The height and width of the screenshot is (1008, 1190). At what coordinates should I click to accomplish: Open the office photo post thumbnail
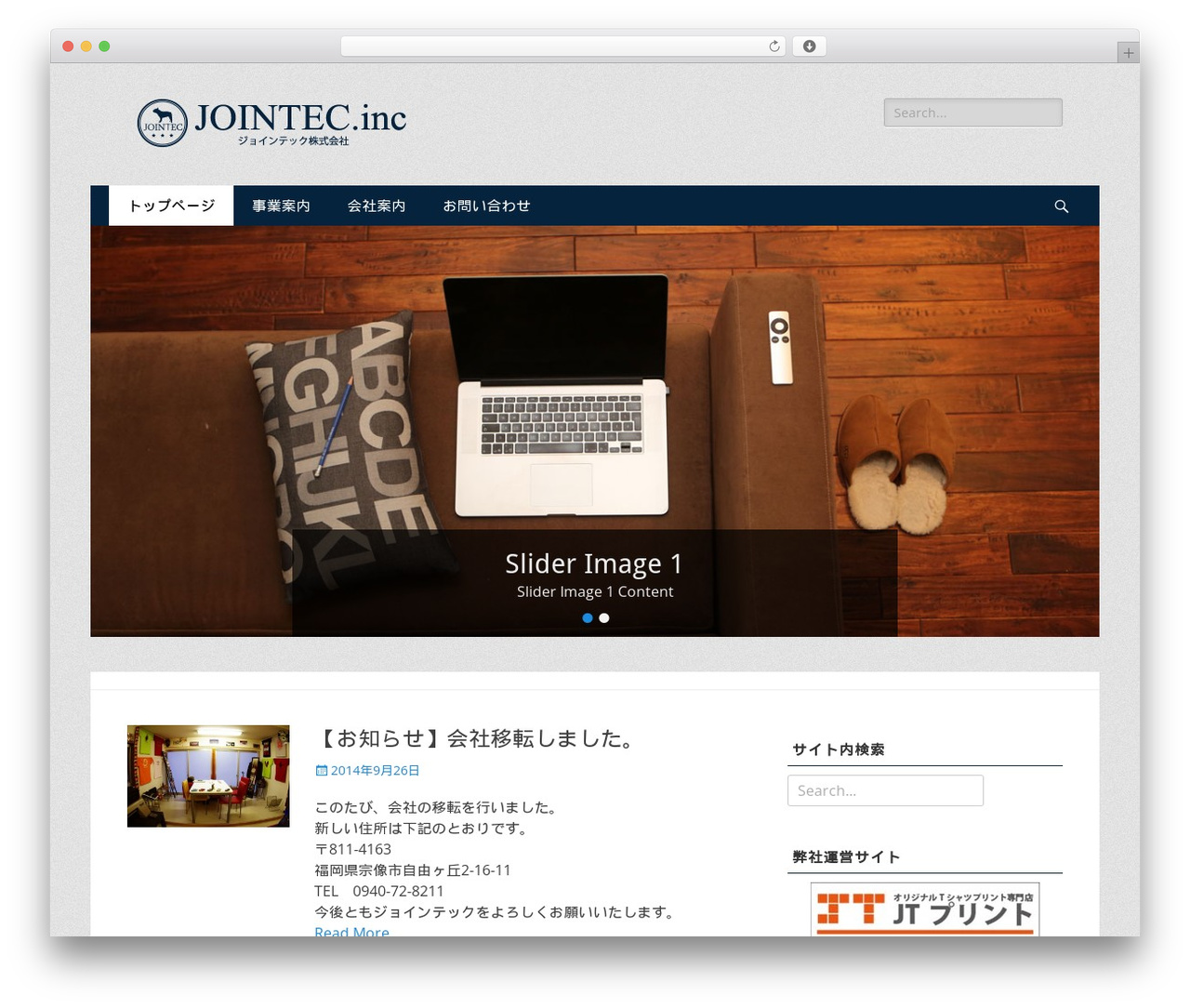click(208, 776)
